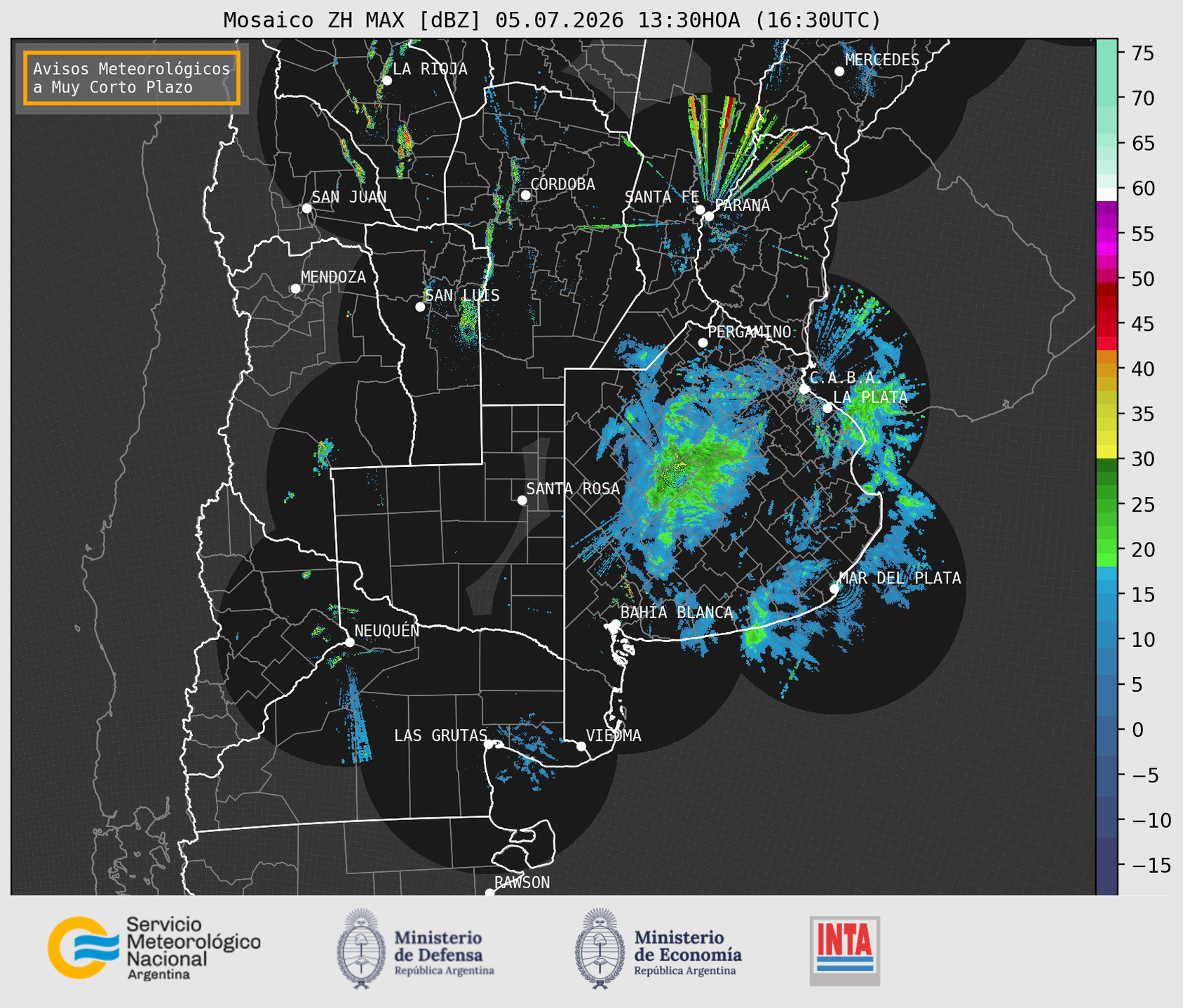
Task: Click the Santa Rosa city marker dot
Action: (522, 500)
